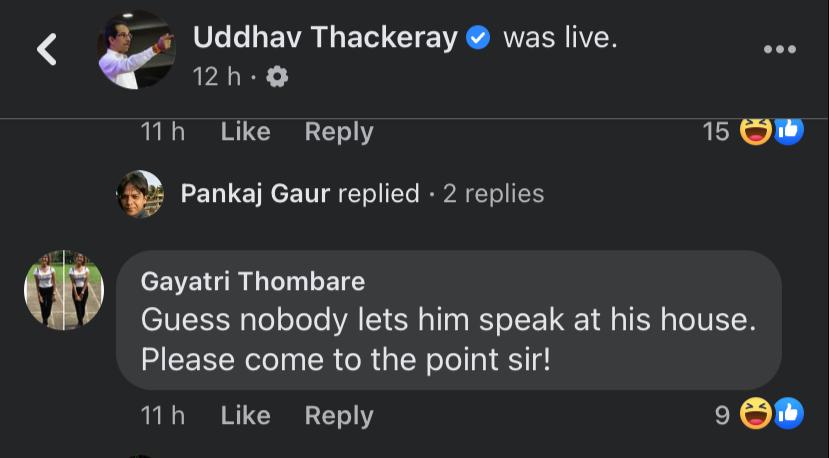Tap the 11 h timestamp on Gayatri's comment
829x458 pixels.
(163, 415)
